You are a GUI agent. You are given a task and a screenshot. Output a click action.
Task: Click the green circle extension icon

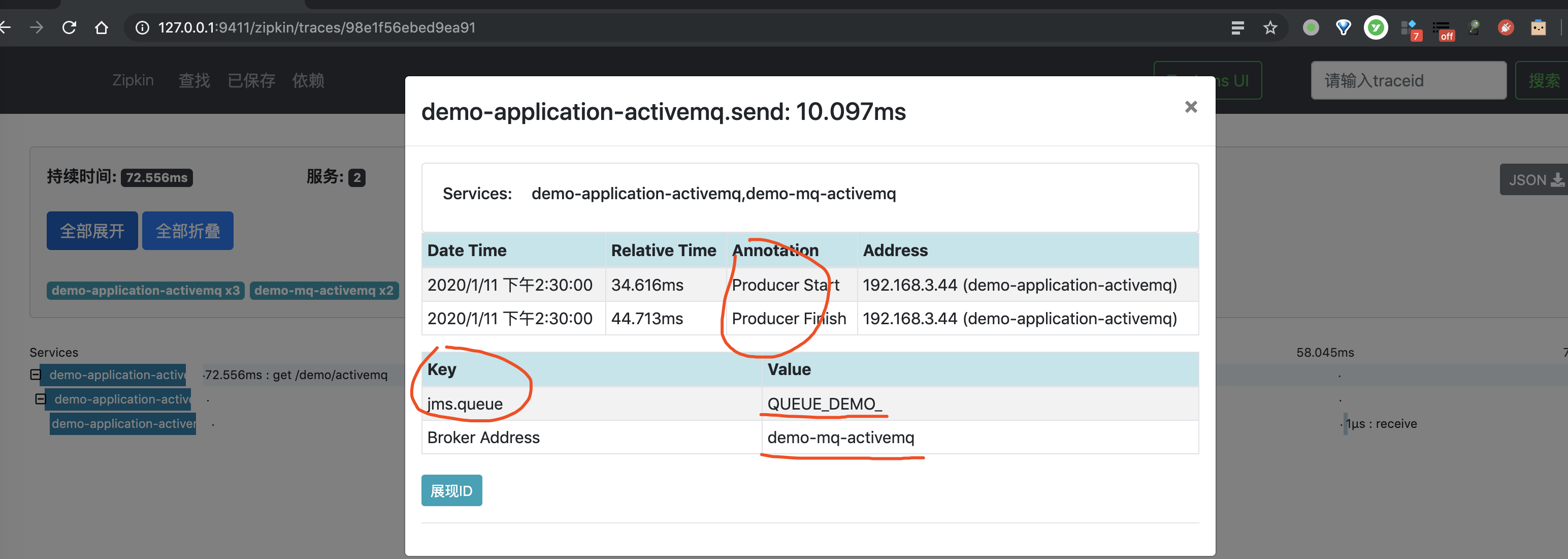1311,27
